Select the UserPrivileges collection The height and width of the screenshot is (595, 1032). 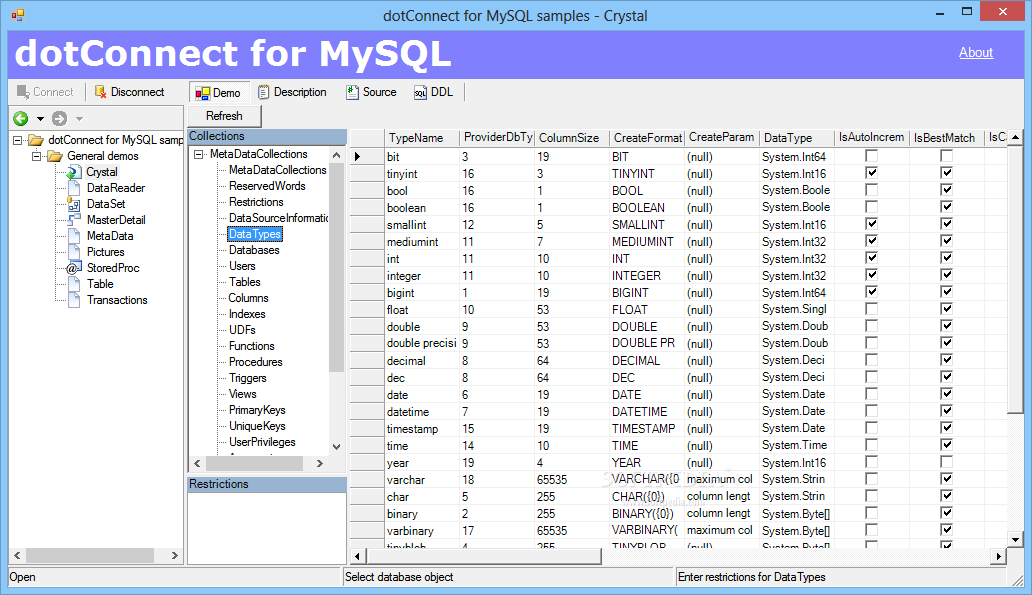[x=262, y=442]
